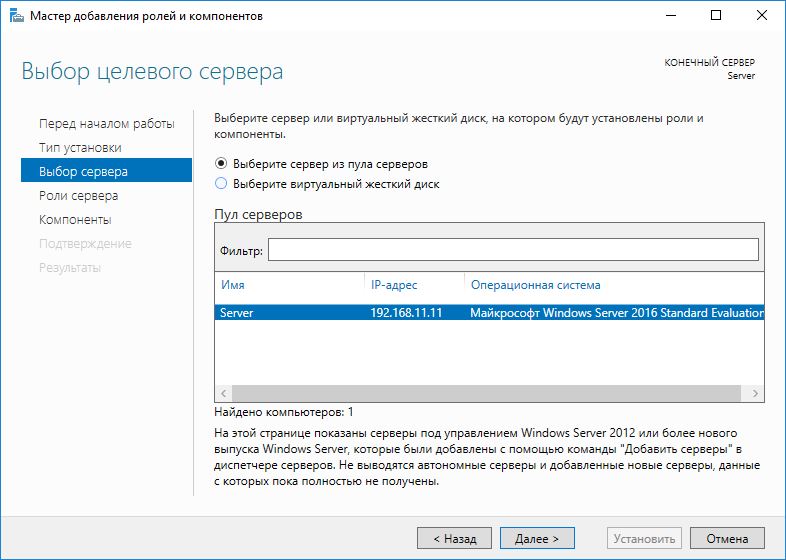Maximize the wizard window
The height and width of the screenshot is (560, 786).
pyautogui.click(x=715, y=15)
